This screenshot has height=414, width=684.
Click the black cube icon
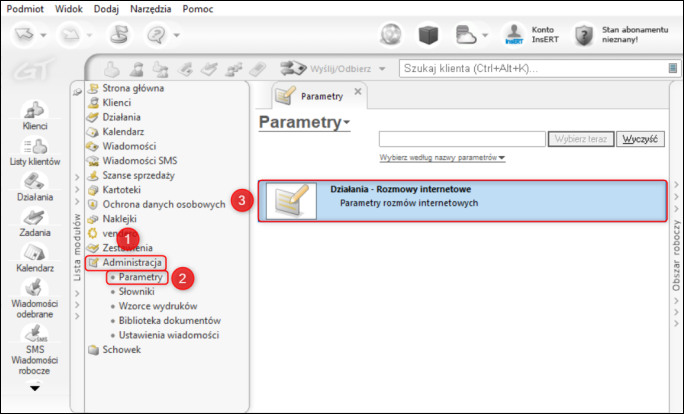point(428,35)
